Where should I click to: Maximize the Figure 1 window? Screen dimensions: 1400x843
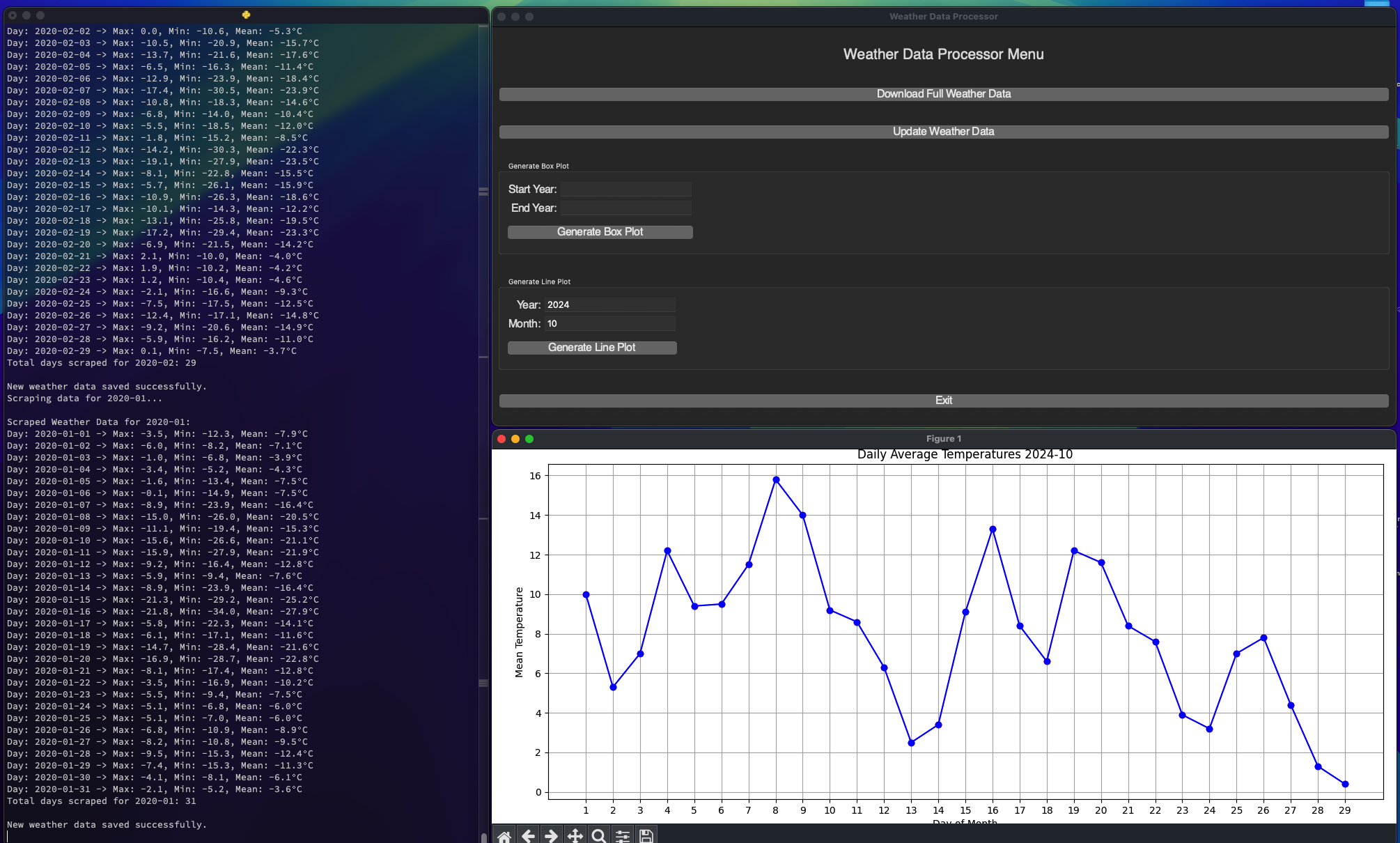point(529,439)
